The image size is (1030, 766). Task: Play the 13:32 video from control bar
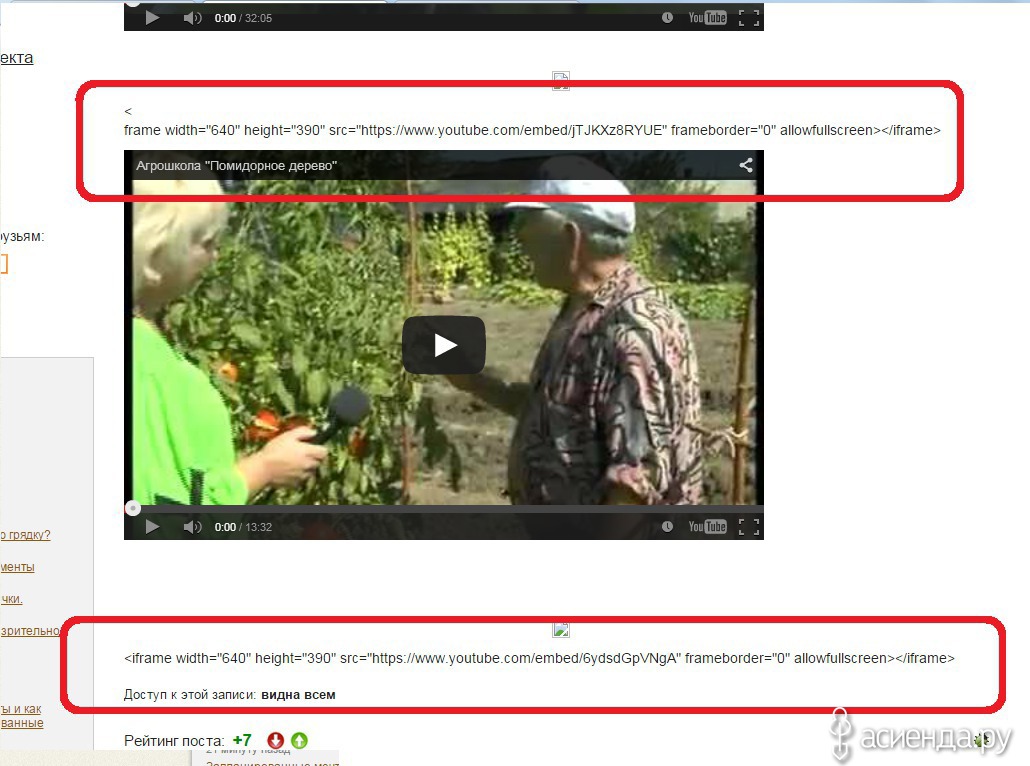point(152,527)
